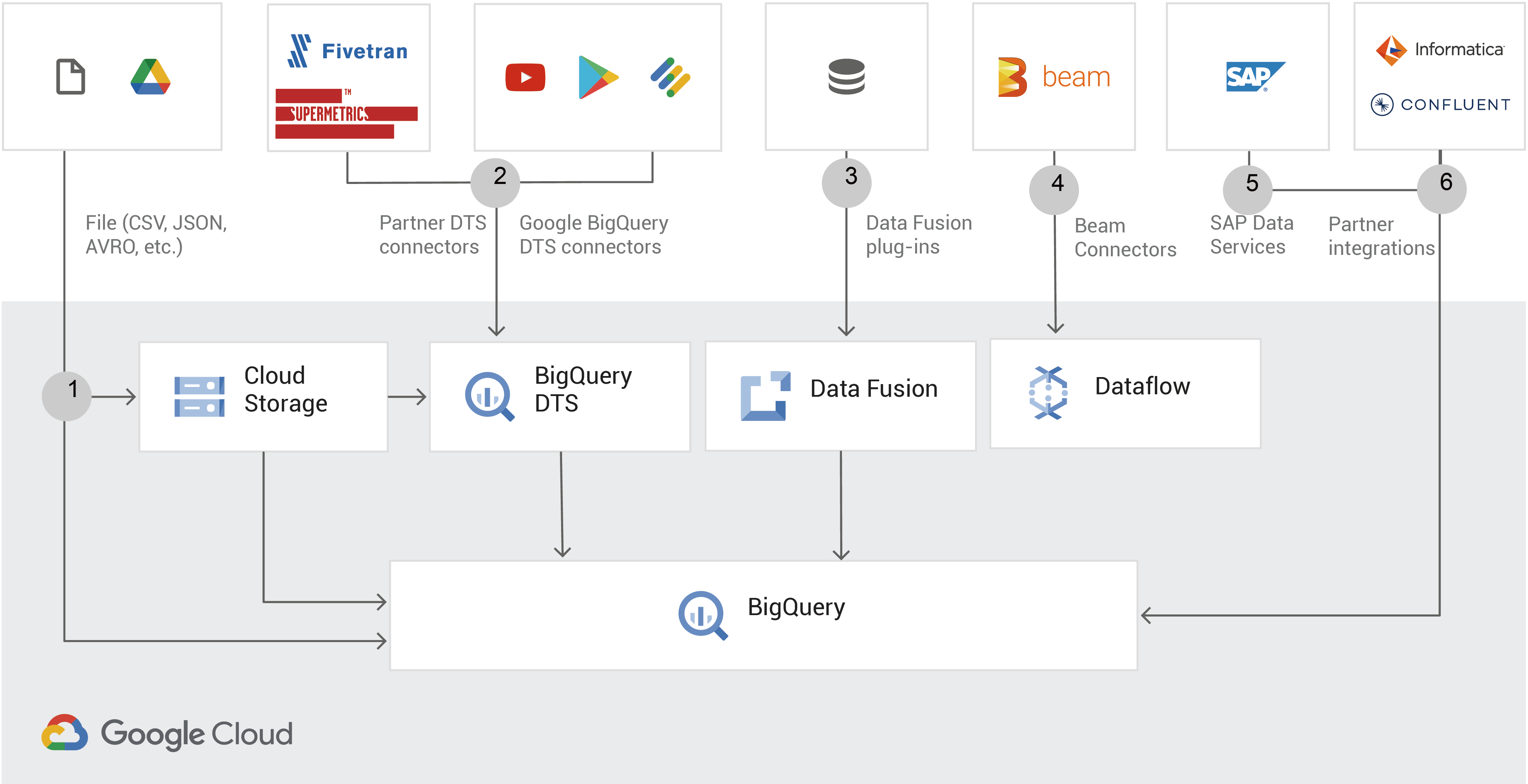Click the YouTube play icon

click(x=525, y=77)
